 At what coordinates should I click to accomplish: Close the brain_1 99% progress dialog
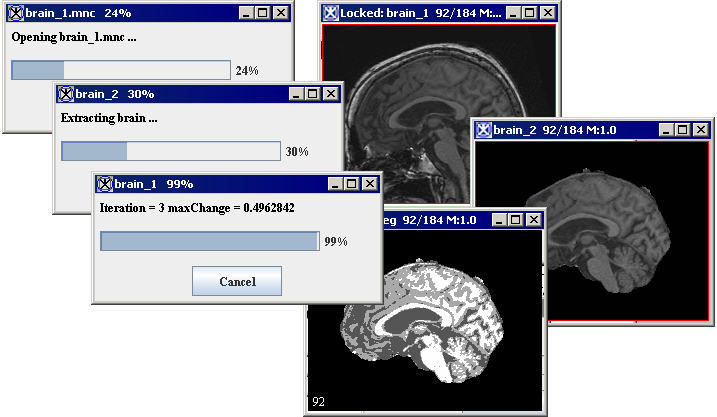(x=370, y=184)
